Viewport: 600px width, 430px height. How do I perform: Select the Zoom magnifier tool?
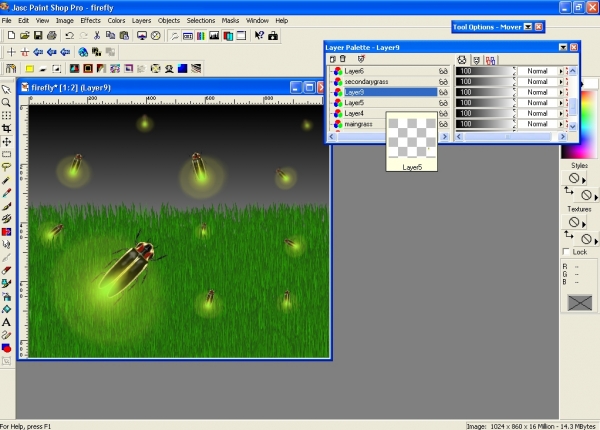[x=6, y=103]
